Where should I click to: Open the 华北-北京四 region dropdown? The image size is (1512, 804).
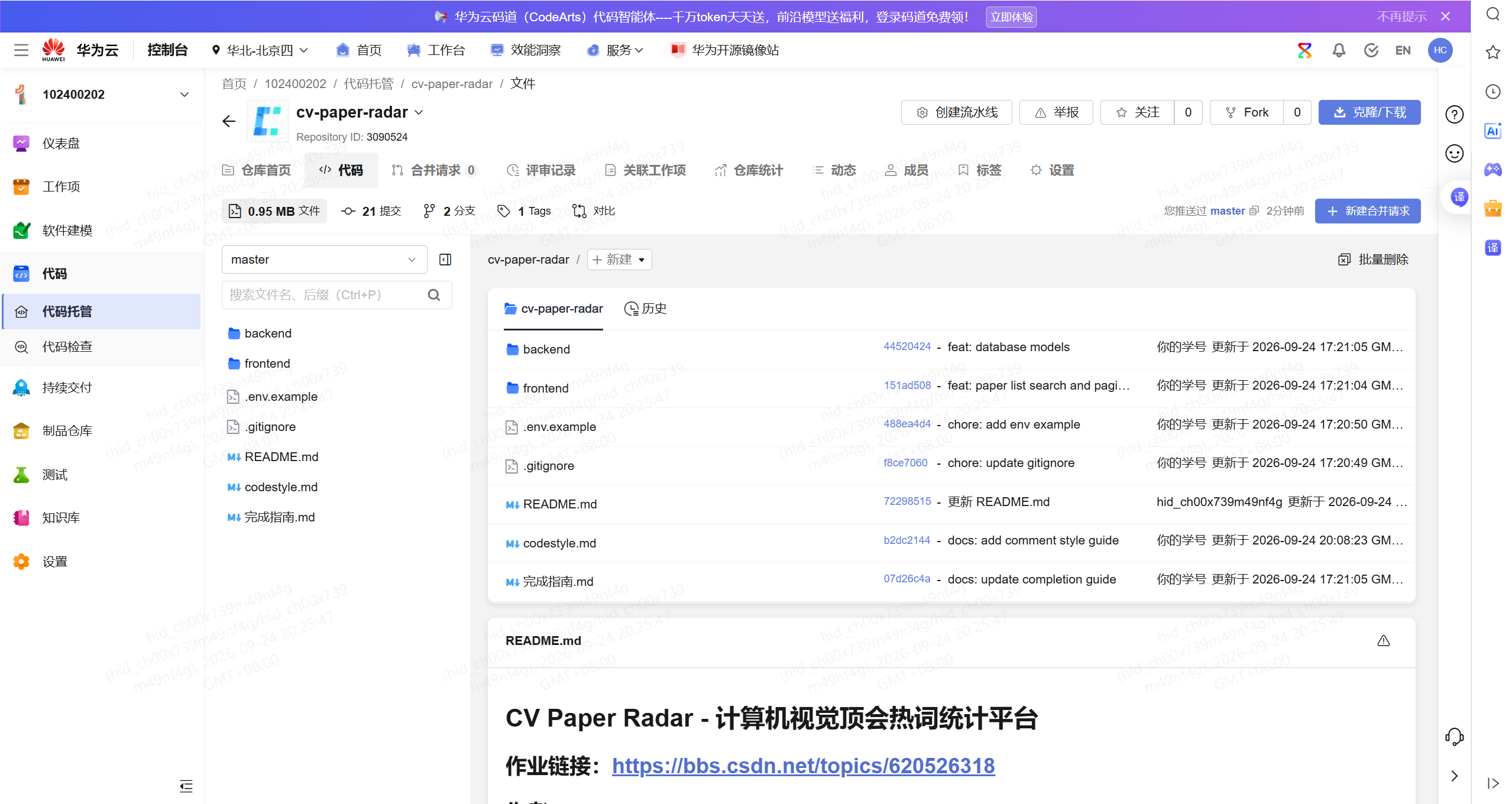[x=260, y=50]
